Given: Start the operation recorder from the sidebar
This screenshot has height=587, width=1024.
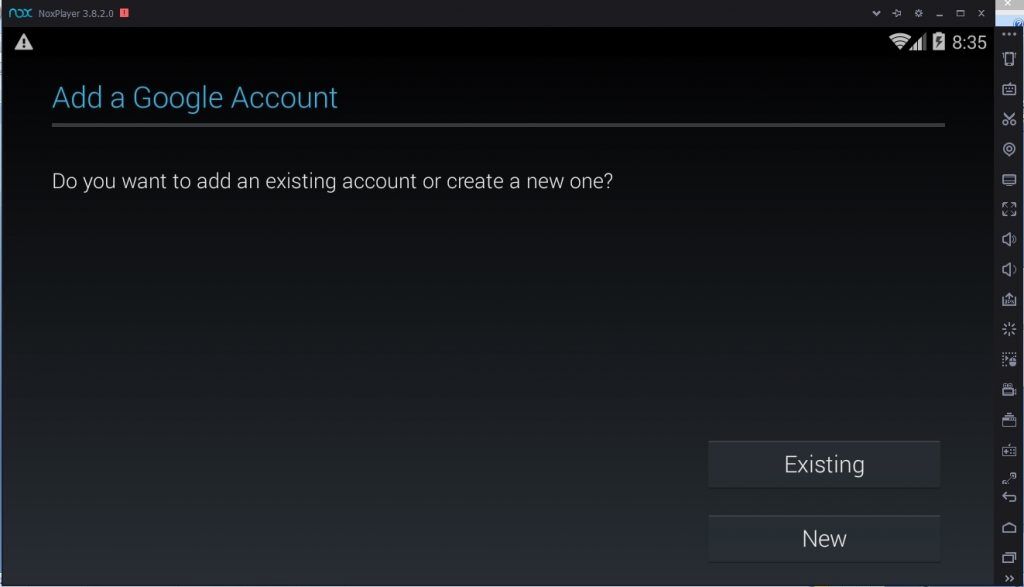Looking at the screenshot, I should 1008,359.
